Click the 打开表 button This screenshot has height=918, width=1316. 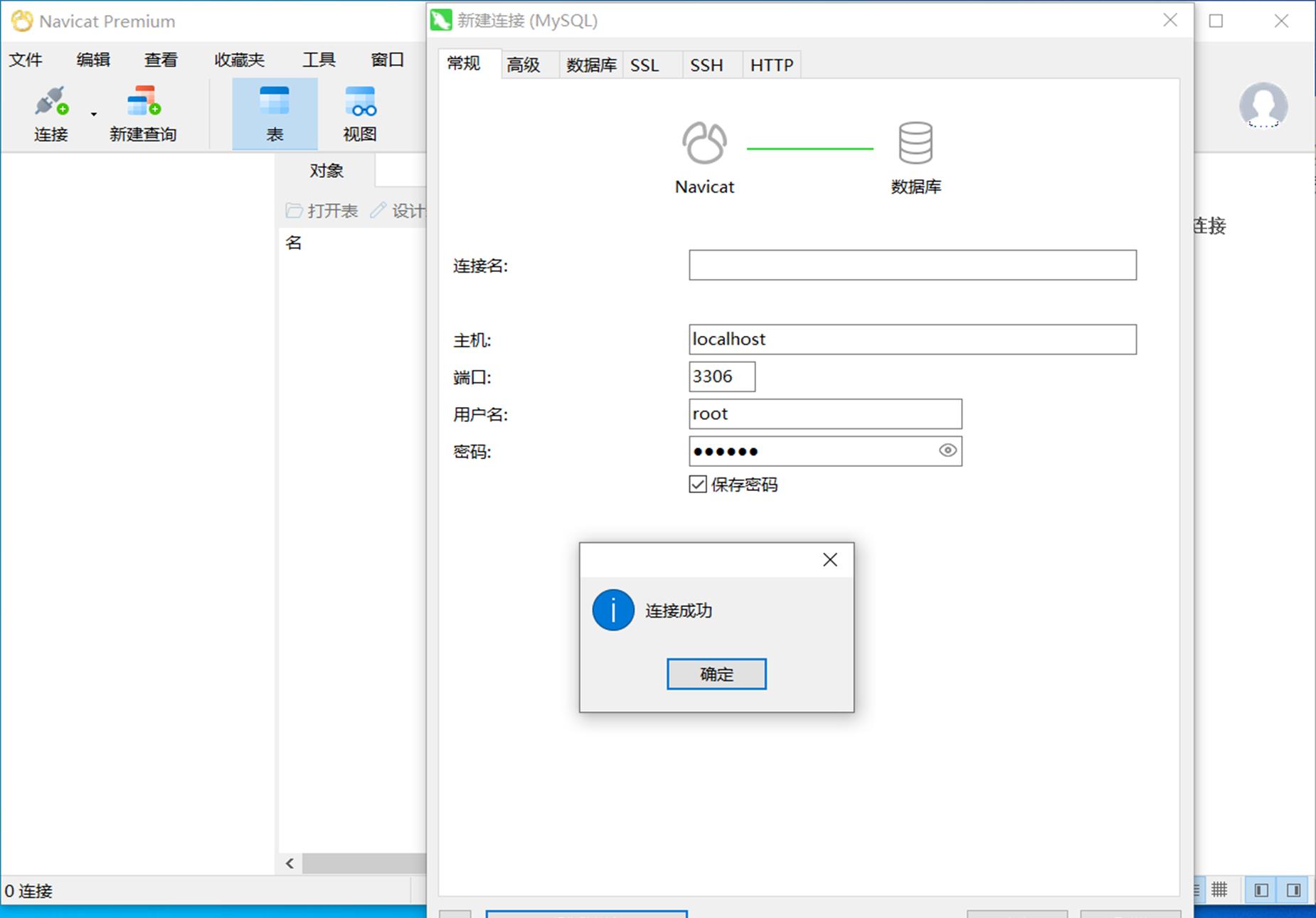click(x=322, y=211)
